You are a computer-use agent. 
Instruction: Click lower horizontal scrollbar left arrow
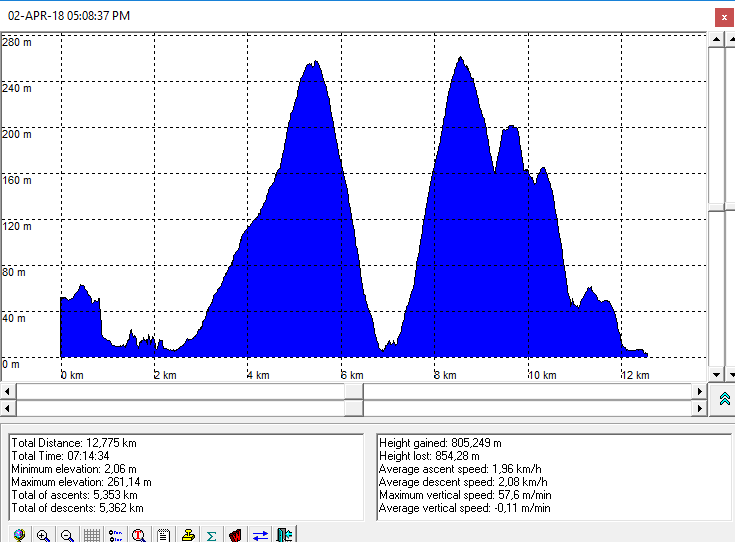tap(9, 408)
